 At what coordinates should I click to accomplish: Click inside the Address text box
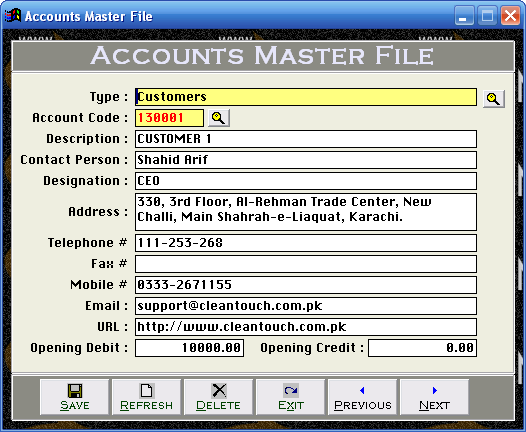[x=306, y=212]
